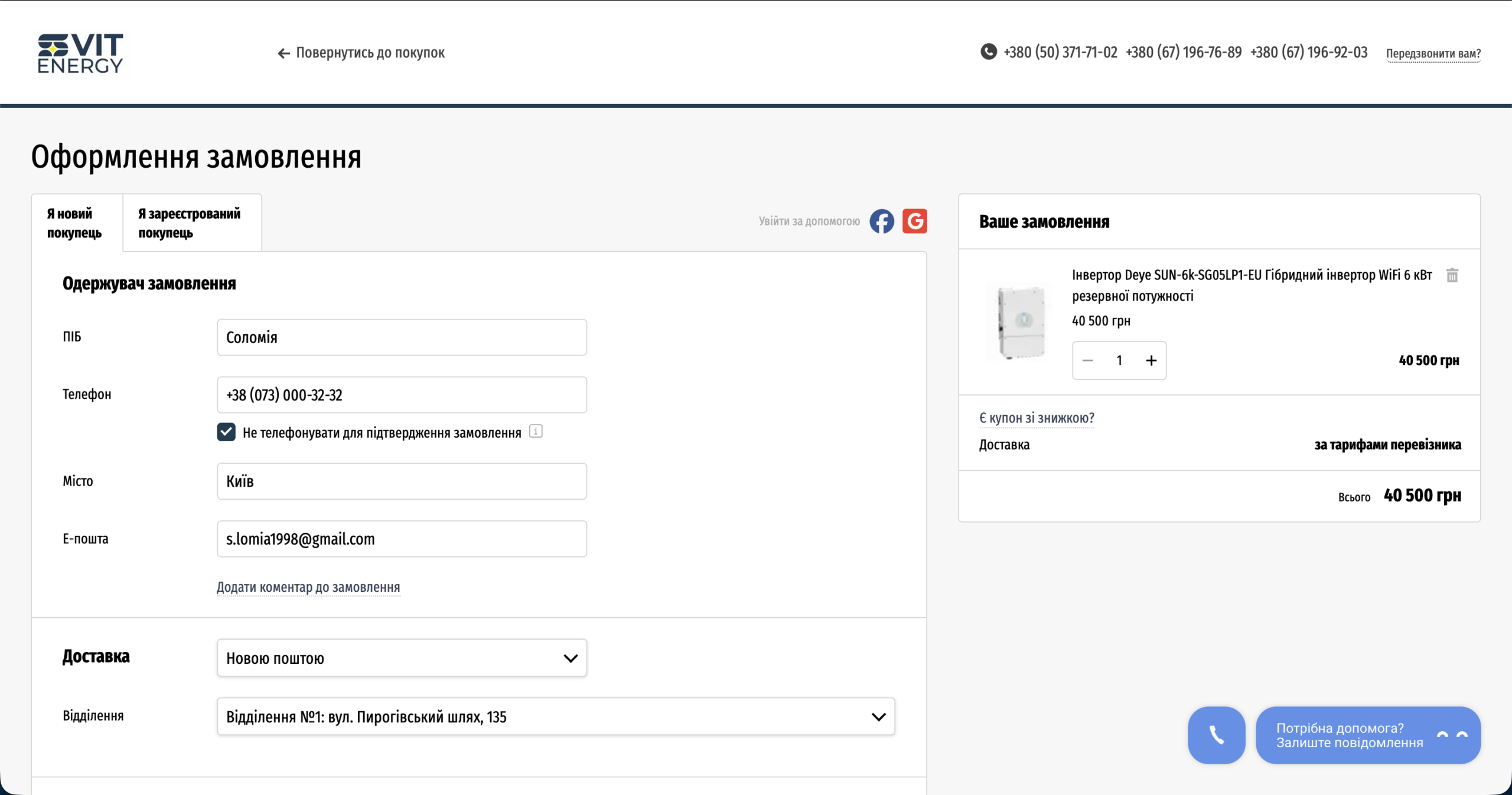Click the Deye inverter product thumbnail
The width and height of the screenshot is (1512, 795).
[1021, 322]
